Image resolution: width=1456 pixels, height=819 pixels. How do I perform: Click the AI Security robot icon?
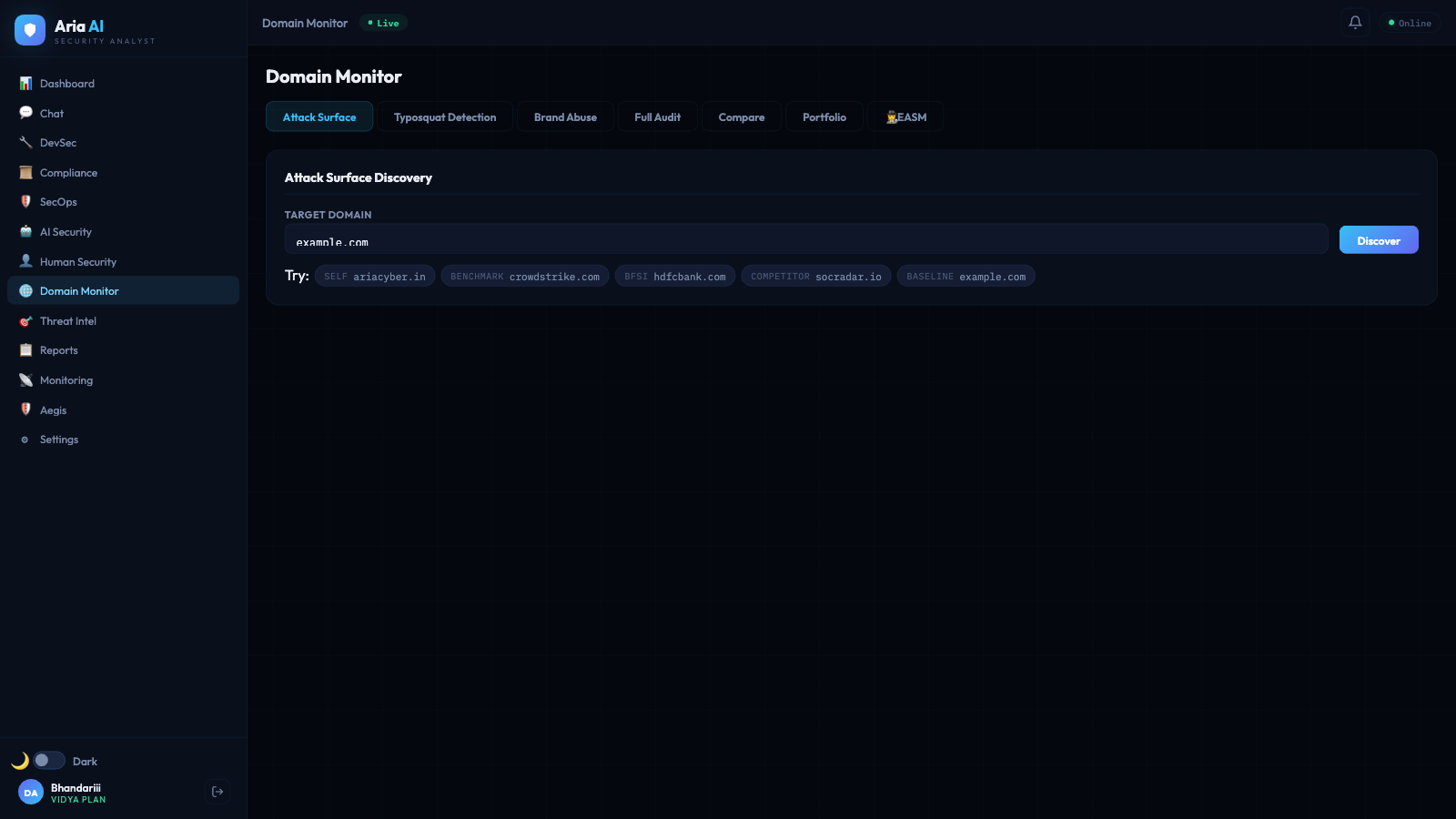pyautogui.click(x=25, y=232)
